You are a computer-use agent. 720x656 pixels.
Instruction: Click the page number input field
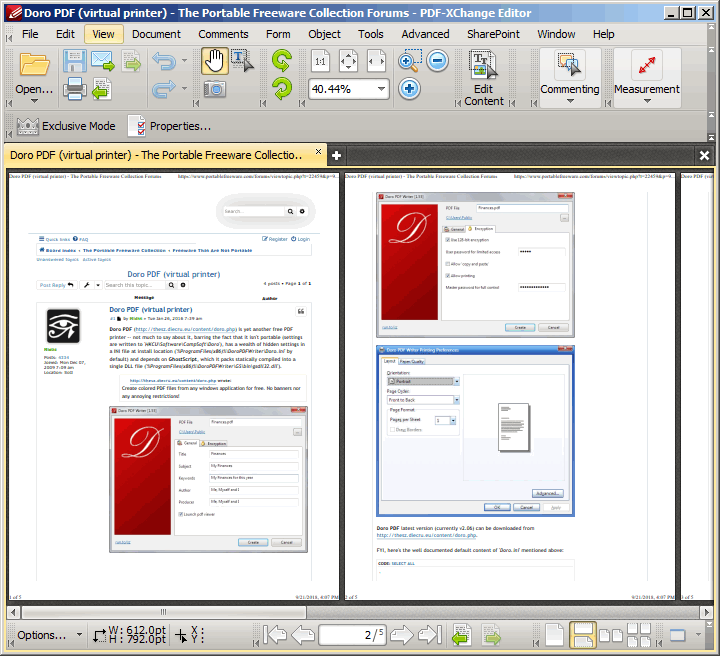352,635
